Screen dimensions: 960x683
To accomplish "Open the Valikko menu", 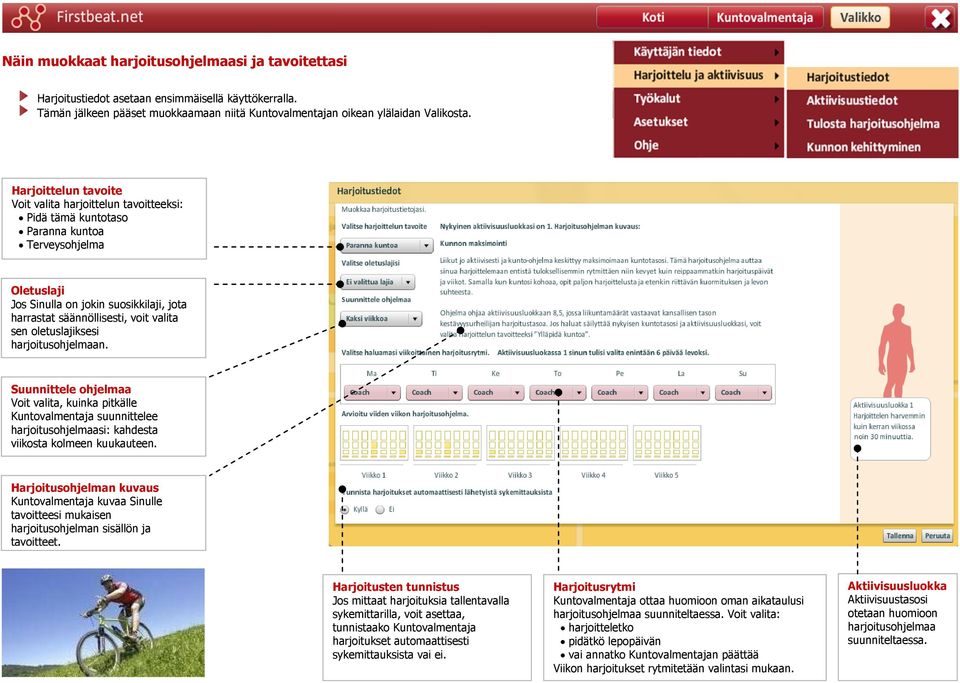I will click(860, 17).
